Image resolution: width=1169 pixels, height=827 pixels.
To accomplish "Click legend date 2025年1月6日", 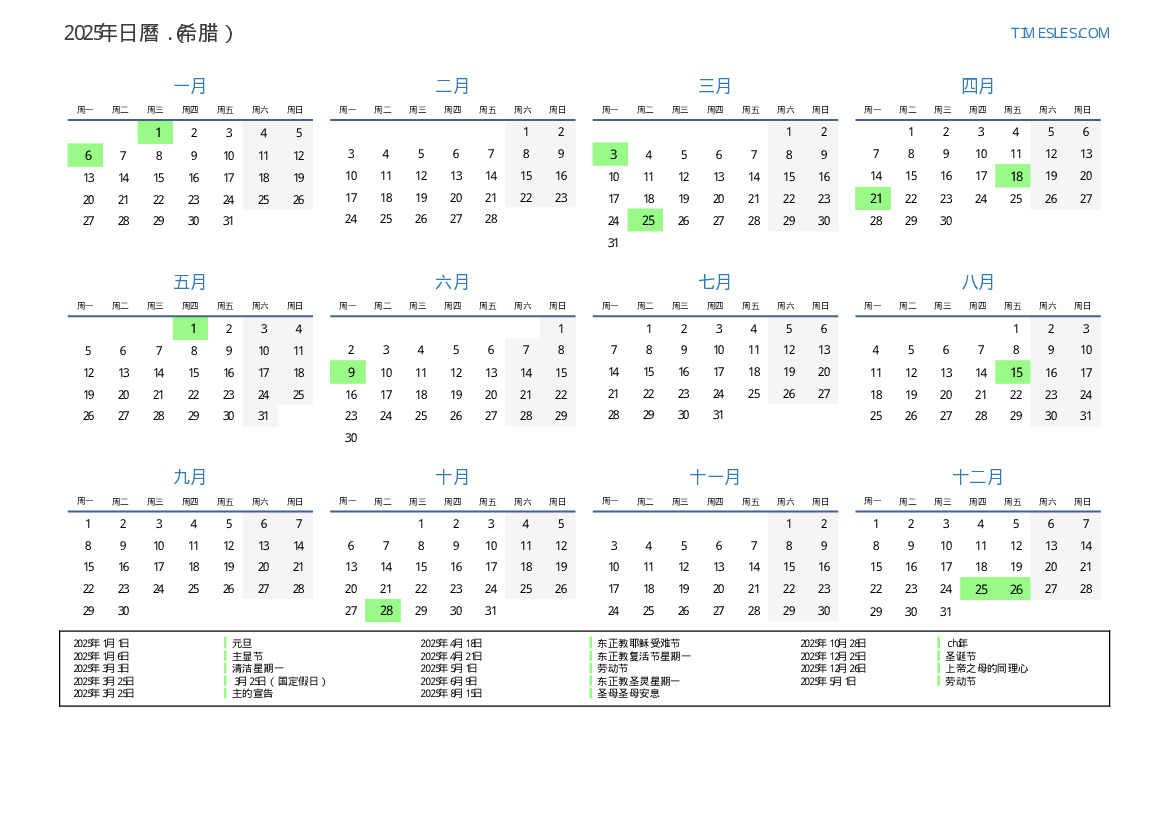I will 101,656.
